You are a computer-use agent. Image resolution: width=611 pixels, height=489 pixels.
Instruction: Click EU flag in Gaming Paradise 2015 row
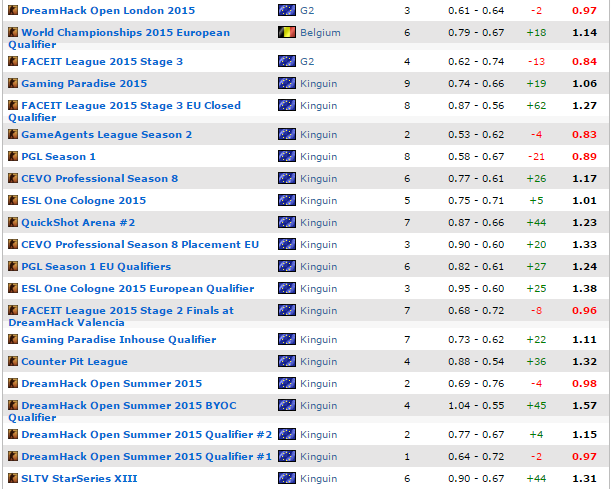point(287,83)
